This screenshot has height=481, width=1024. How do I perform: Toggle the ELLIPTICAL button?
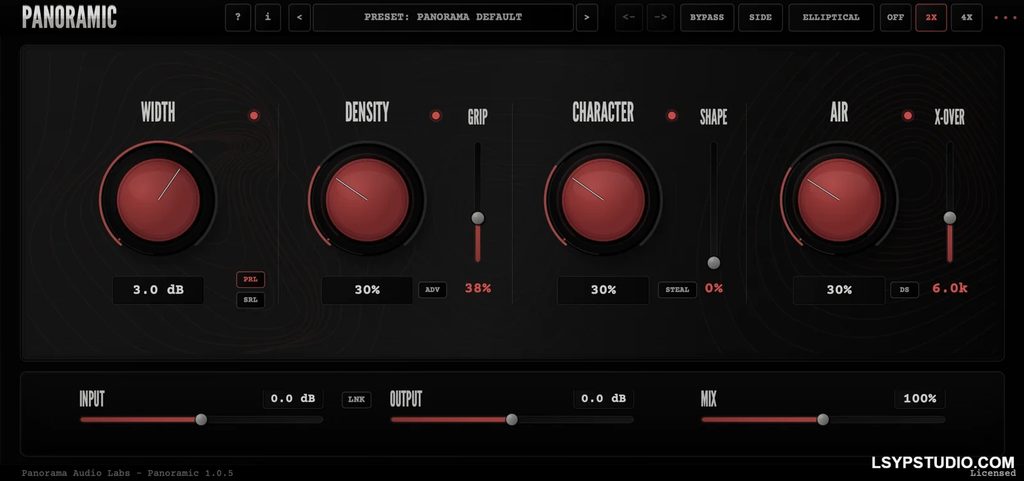click(831, 18)
